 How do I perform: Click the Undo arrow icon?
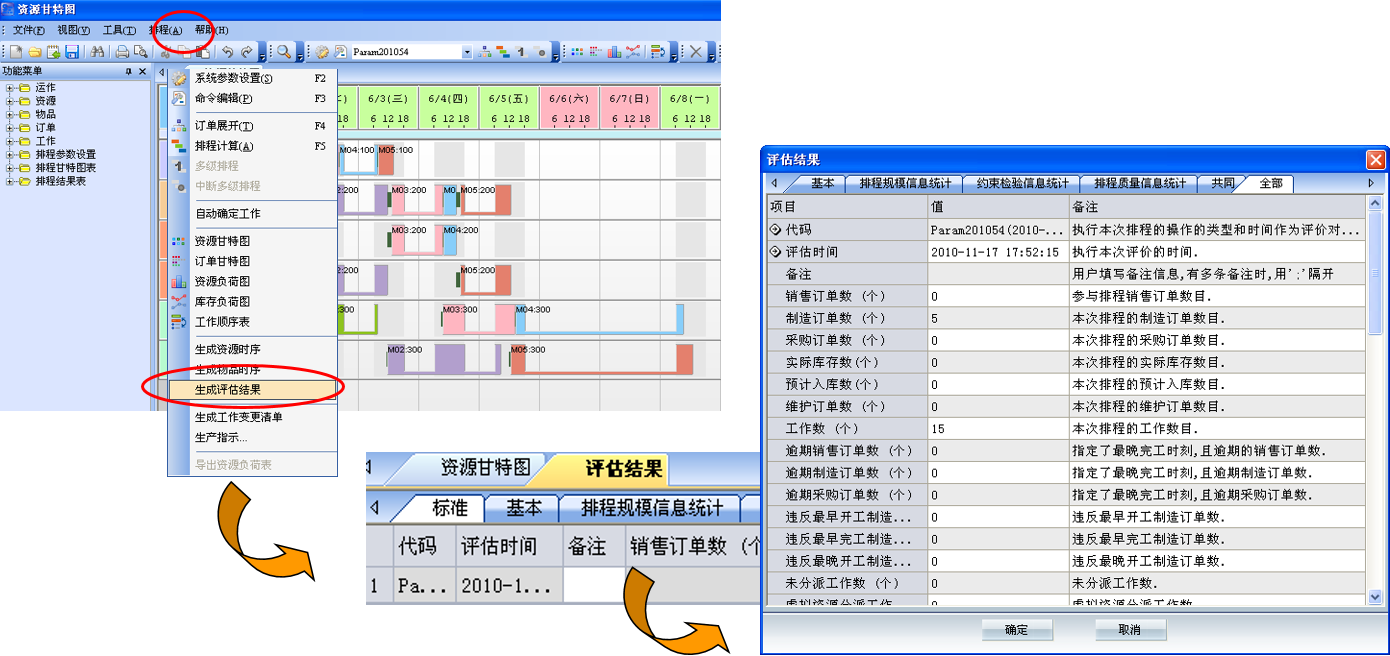point(227,52)
